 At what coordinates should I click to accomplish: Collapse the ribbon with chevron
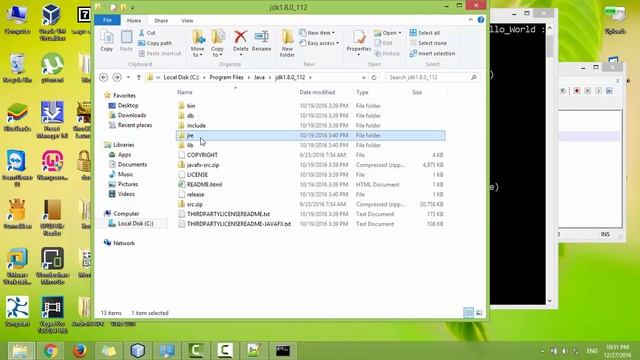click(x=471, y=20)
